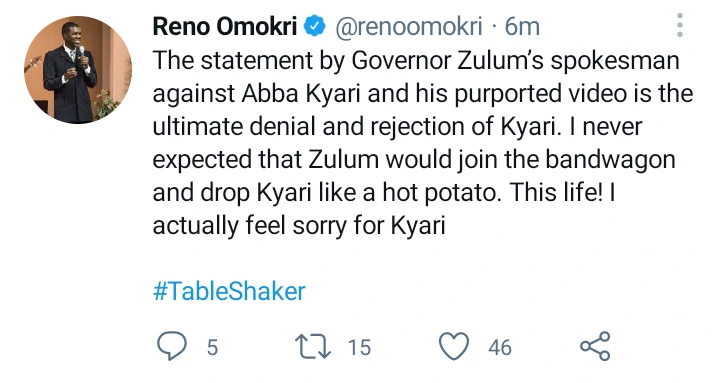Viewport: 719px width, 383px height.
Task: Open the Reno Omokri display name link
Action: [225, 26]
